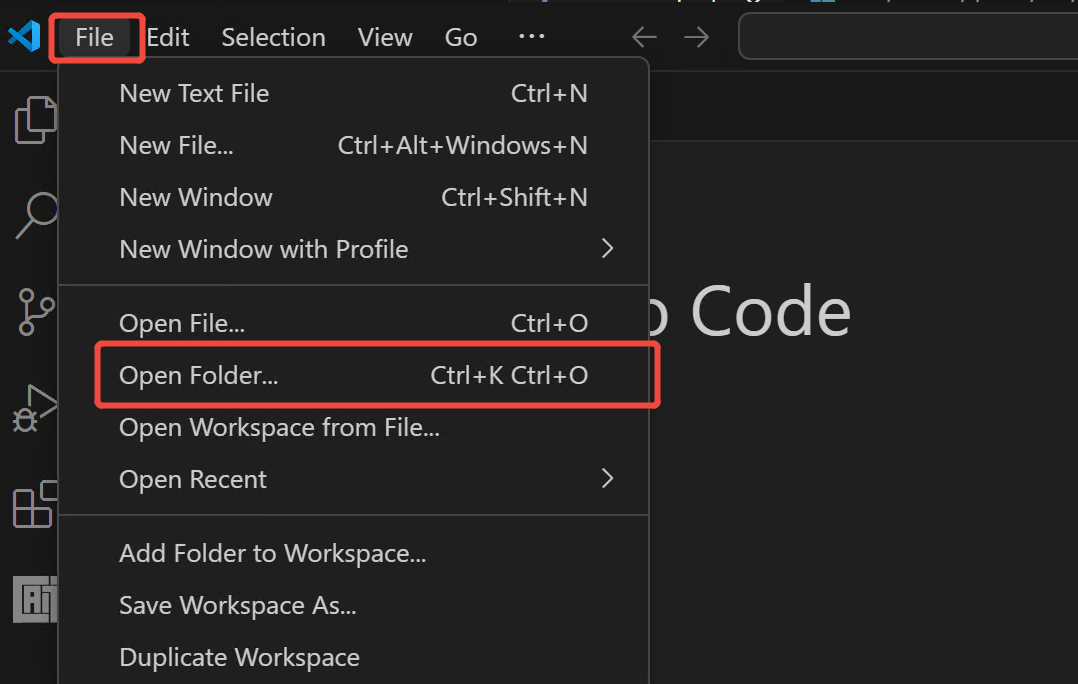Open the Extensions view icon
Image resolution: width=1078 pixels, height=684 pixels.
click(36, 503)
